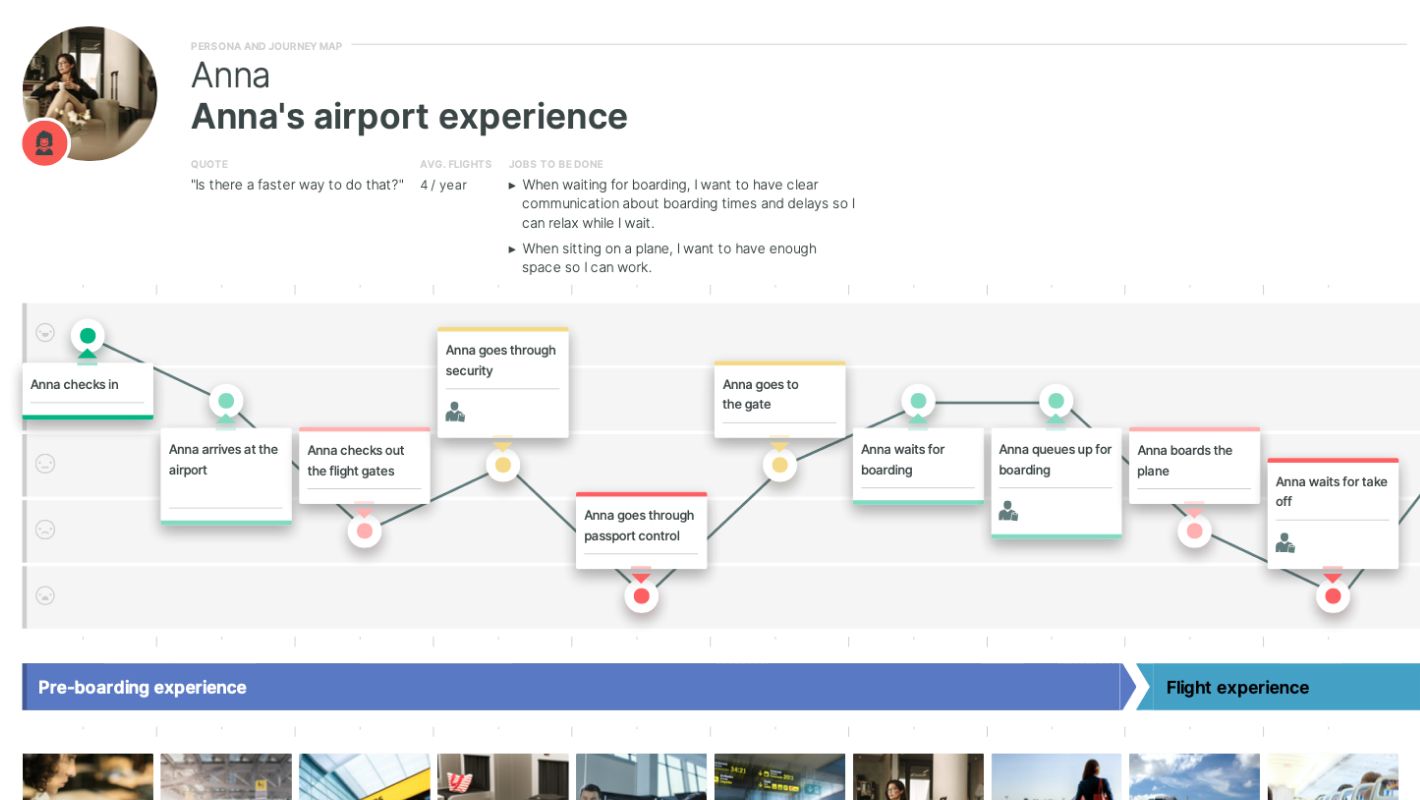Expand first job-to-be-done bullet about boarding

tap(513, 185)
